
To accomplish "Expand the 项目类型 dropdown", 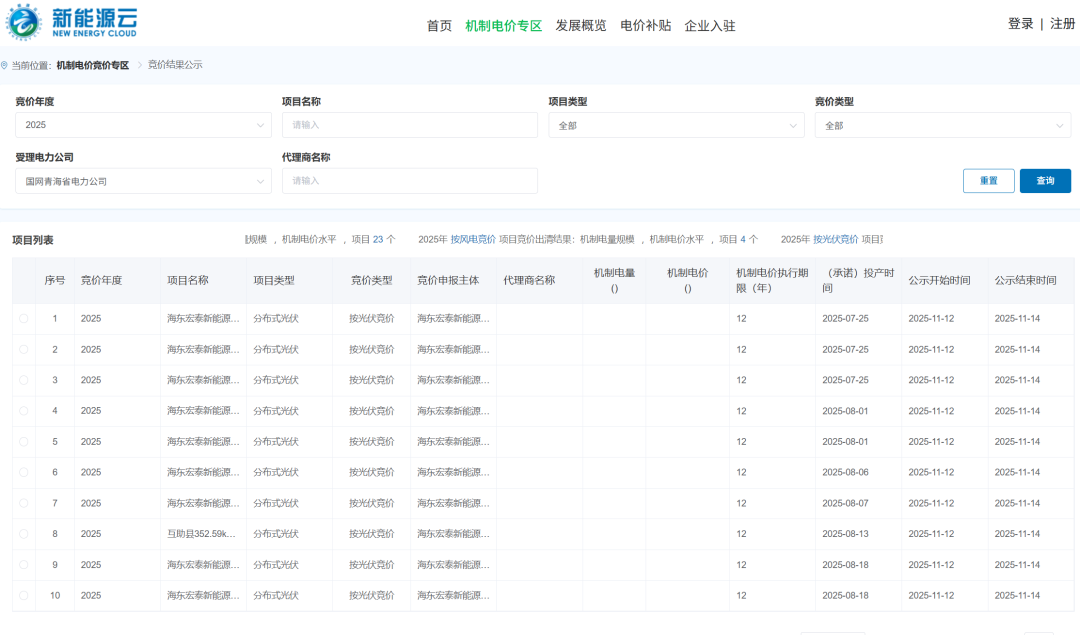I will (x=676, y=125).
